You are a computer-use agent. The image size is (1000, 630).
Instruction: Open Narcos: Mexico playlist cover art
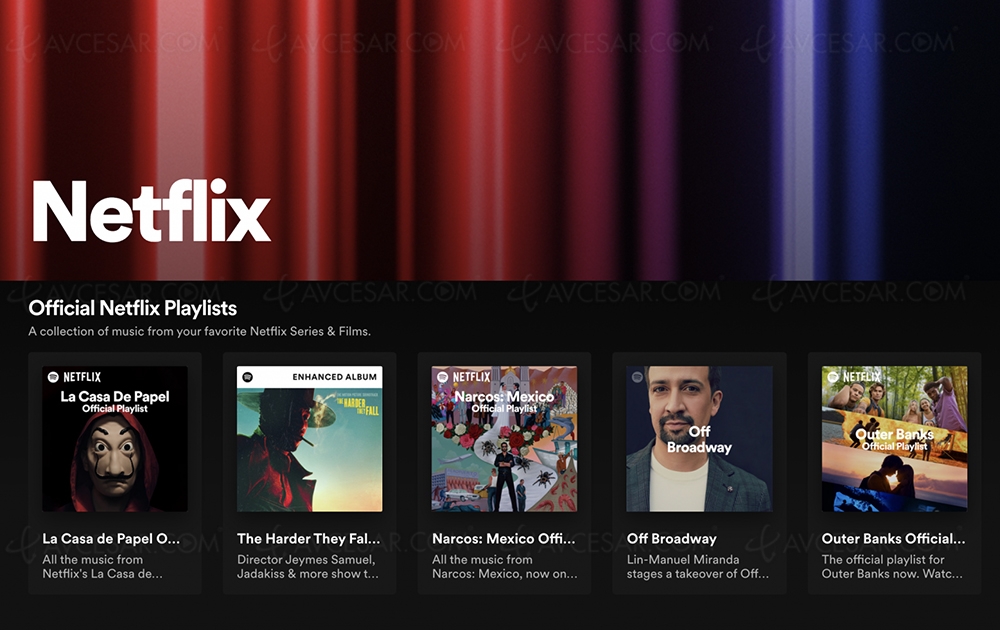[x=504, y=439]
